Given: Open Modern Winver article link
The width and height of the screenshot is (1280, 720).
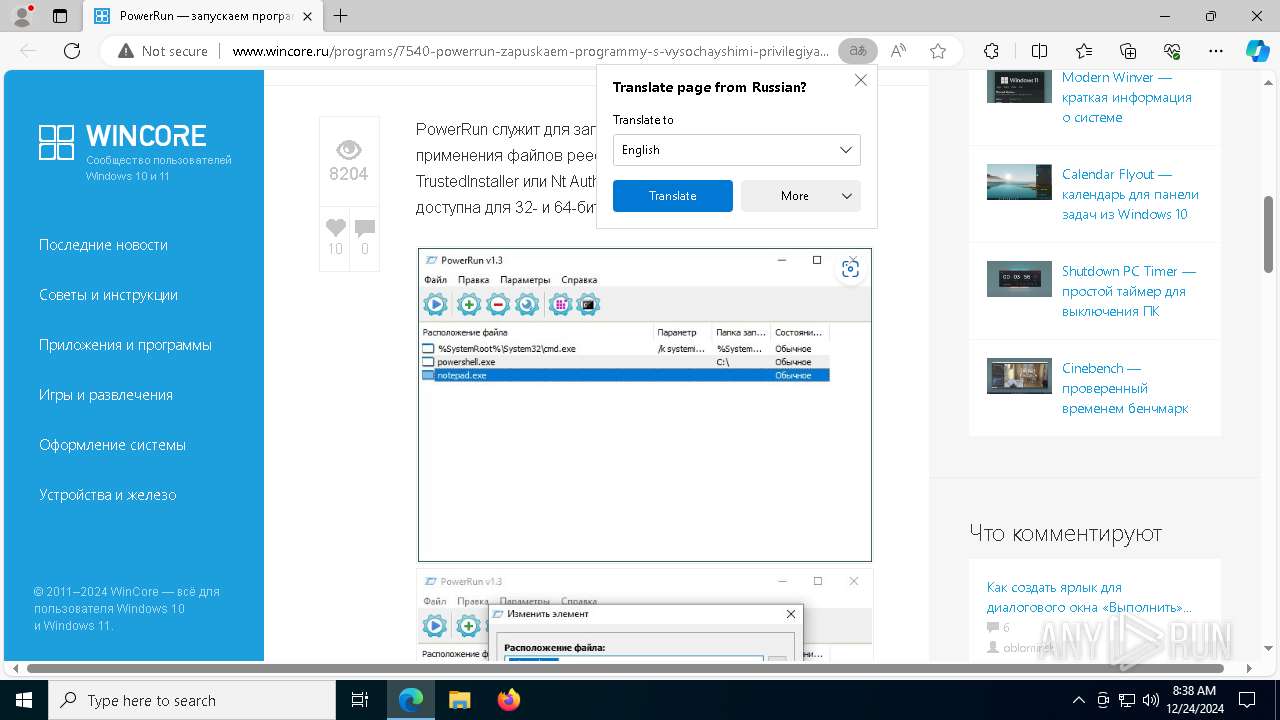Looking at the screenshot, I should tap(1126, 97).
